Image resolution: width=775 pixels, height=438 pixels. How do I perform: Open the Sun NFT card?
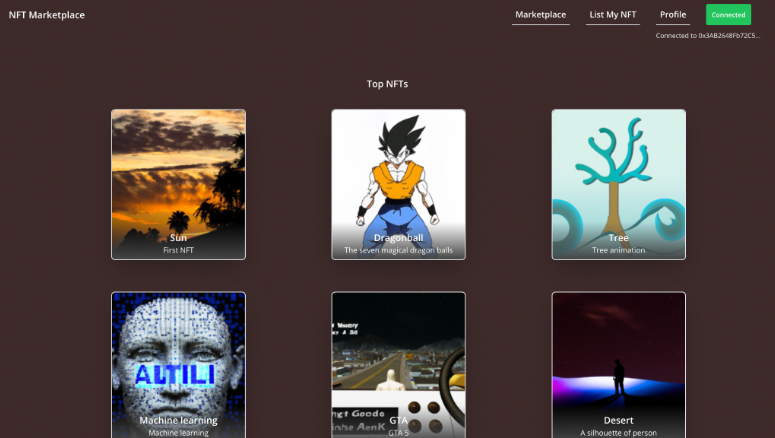pos(178,184)
